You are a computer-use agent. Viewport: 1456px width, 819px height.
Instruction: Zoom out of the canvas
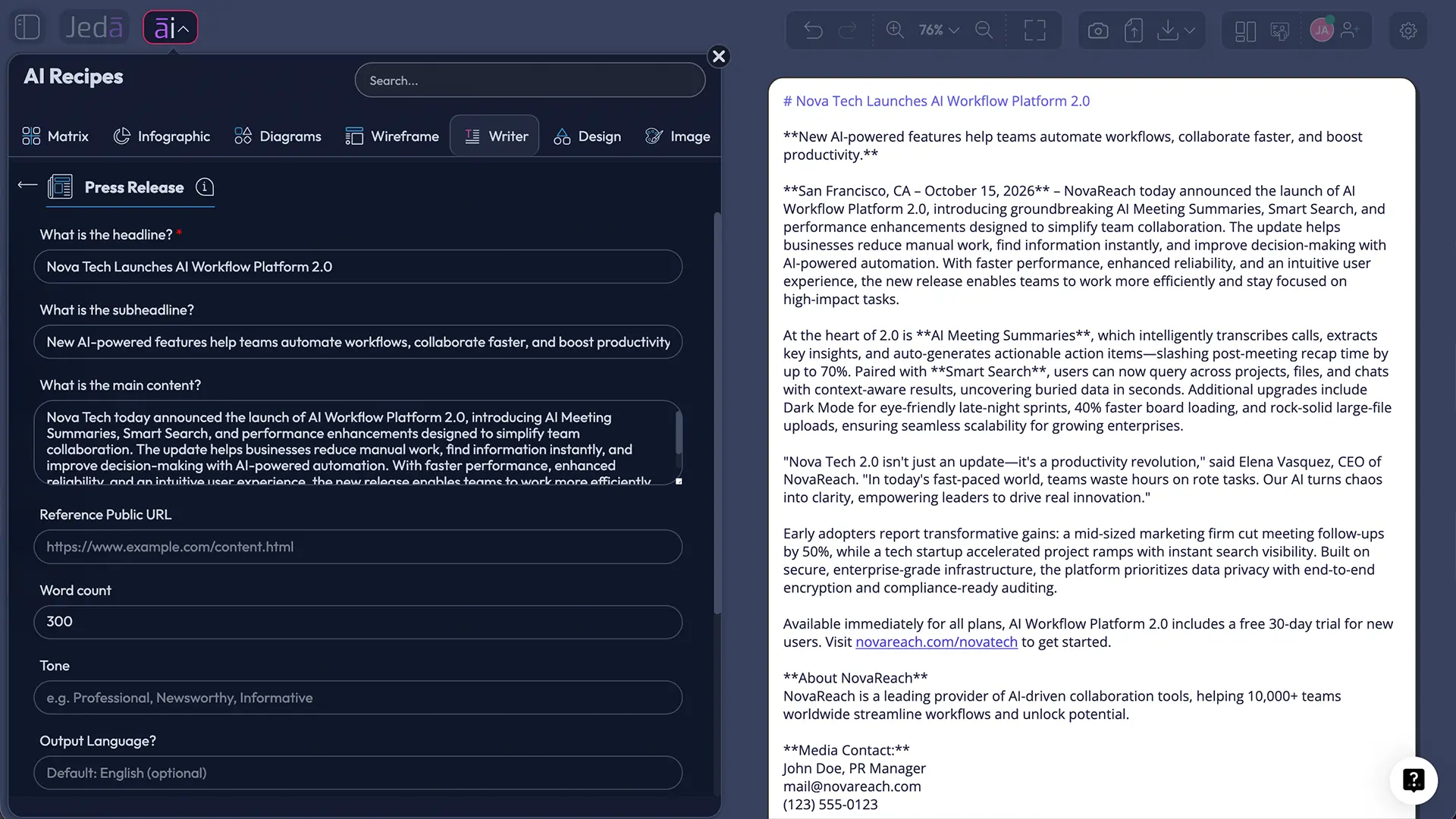[x=984, y=30]
